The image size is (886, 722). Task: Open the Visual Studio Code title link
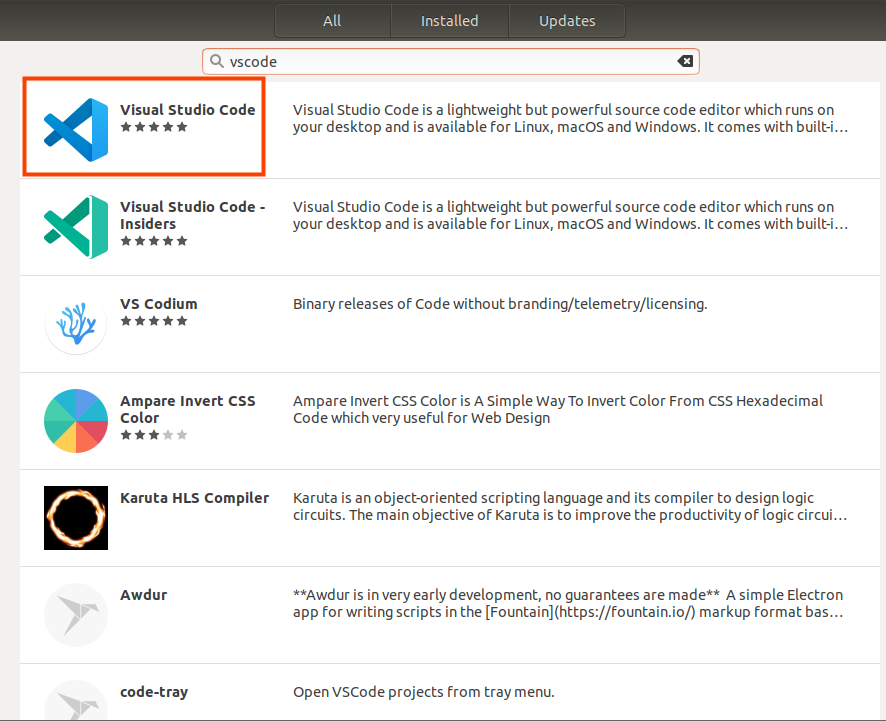(x=188, y=110)
